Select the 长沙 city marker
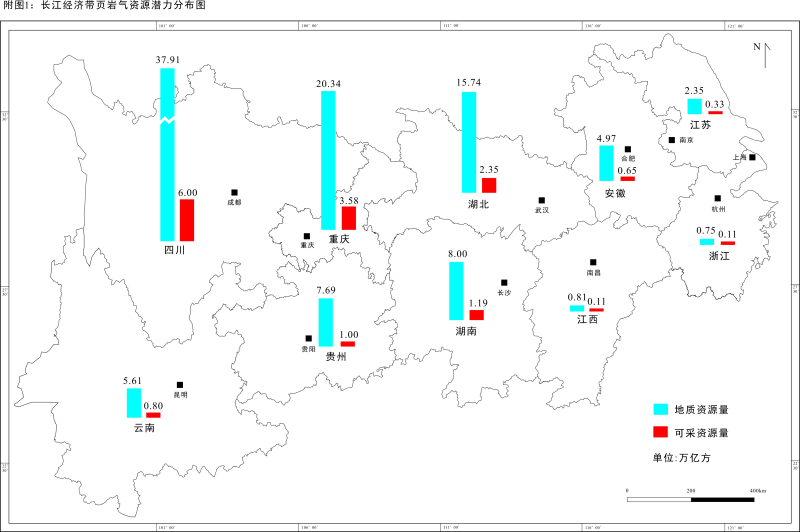The height and width of the screenshot is (532, 800). pos(504,282)
